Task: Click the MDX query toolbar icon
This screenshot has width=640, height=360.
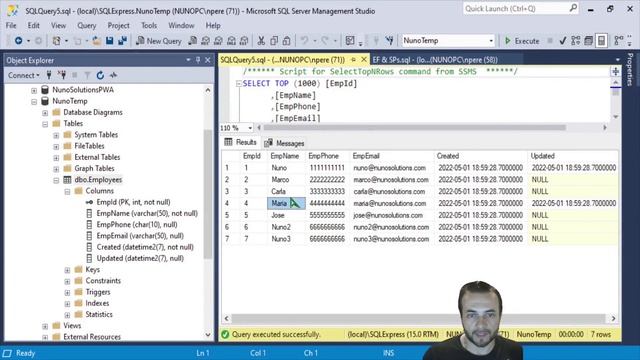Action: (205, 40)
